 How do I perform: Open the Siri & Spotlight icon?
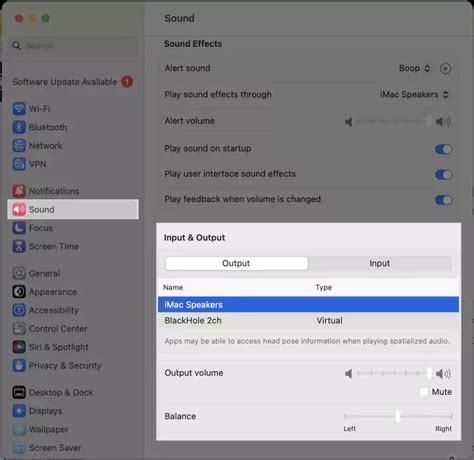point(19,347)
